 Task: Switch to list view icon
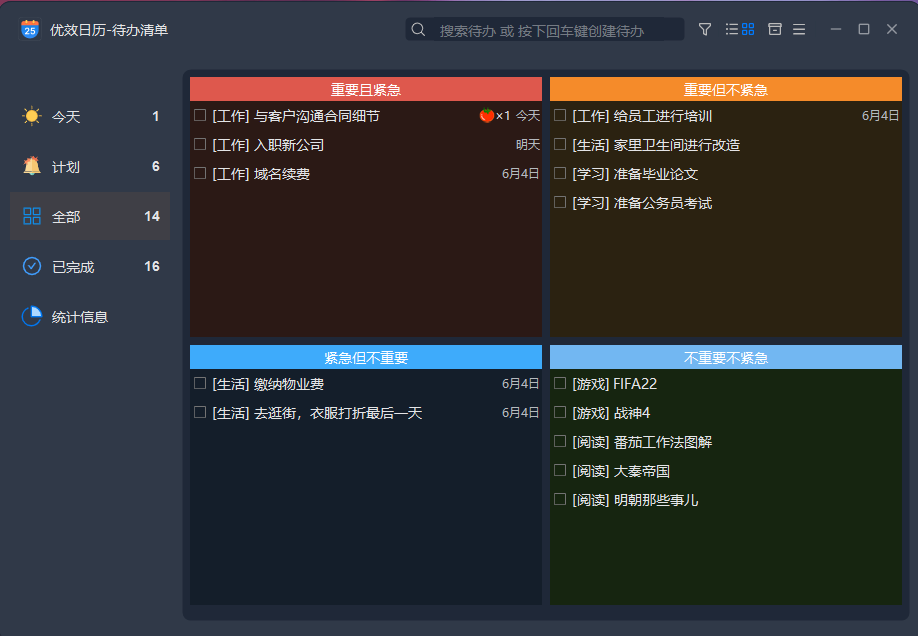pos(732,29)
